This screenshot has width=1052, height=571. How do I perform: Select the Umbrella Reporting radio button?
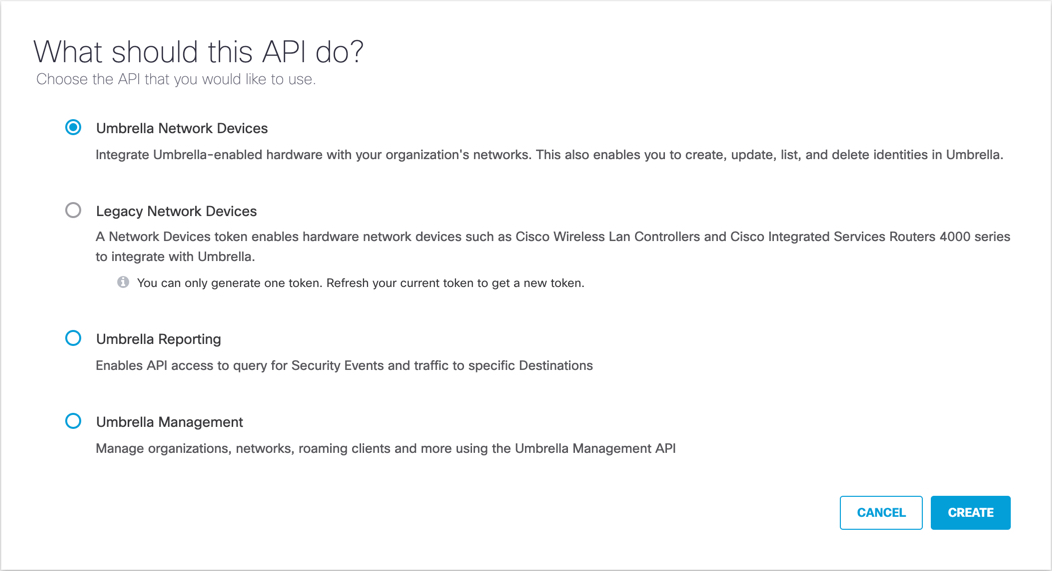click(x=73, y=338)
